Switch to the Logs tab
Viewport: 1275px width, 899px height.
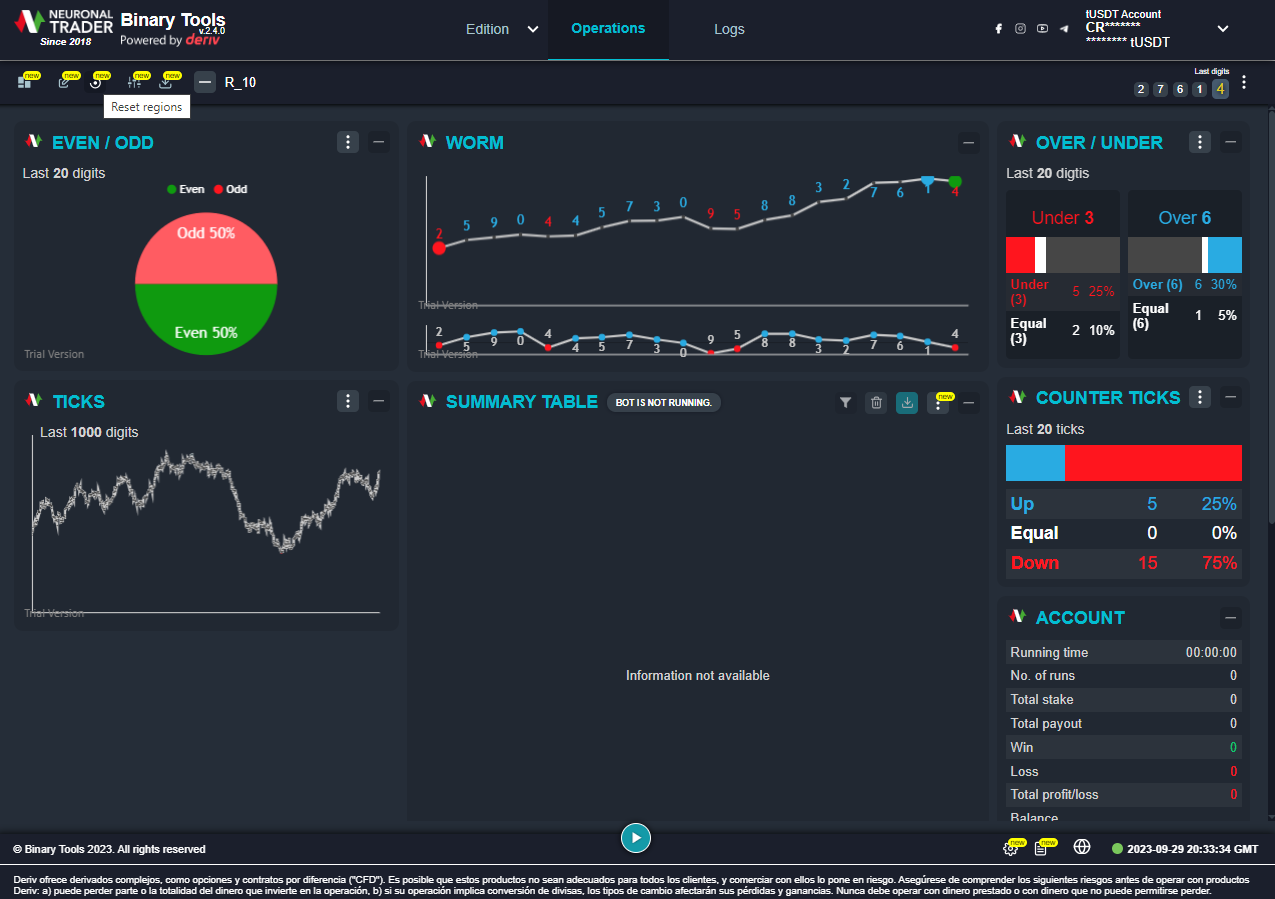point(729,30)
